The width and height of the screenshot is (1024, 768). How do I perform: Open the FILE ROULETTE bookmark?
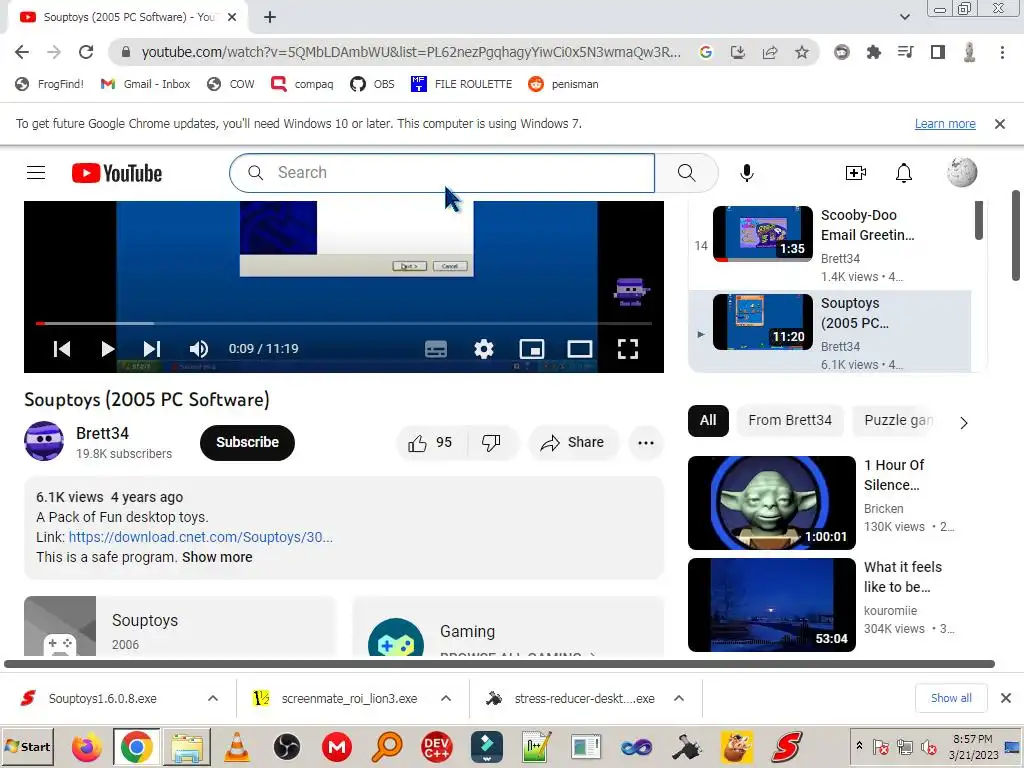tap(461, 84)
